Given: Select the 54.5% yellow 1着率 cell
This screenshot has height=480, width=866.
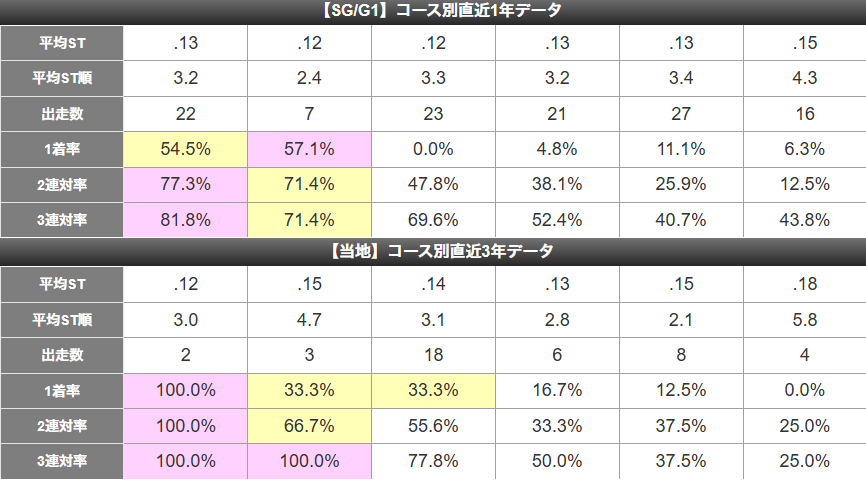Looking at the screenshot, I should tap(186, 149).
